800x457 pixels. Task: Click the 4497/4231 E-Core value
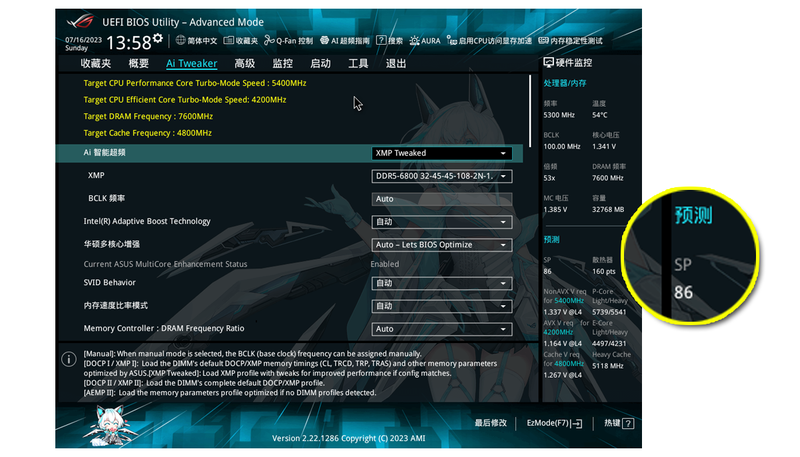pyautogui.click(x=609, y=343)
